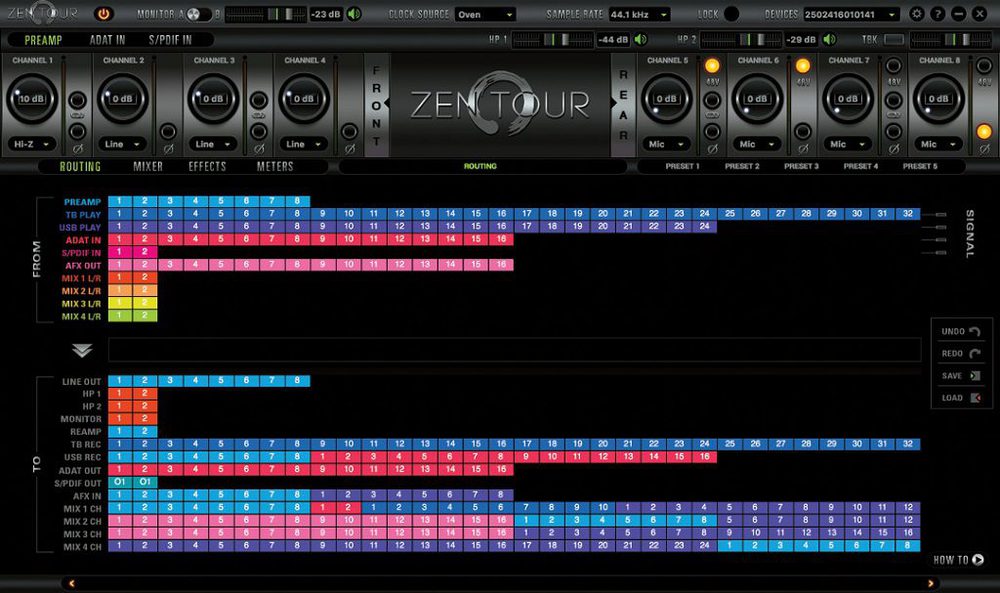Toggle the Channel 2 phase invert button
Screen dimensions: 1000x593
(x=168, y=131)
